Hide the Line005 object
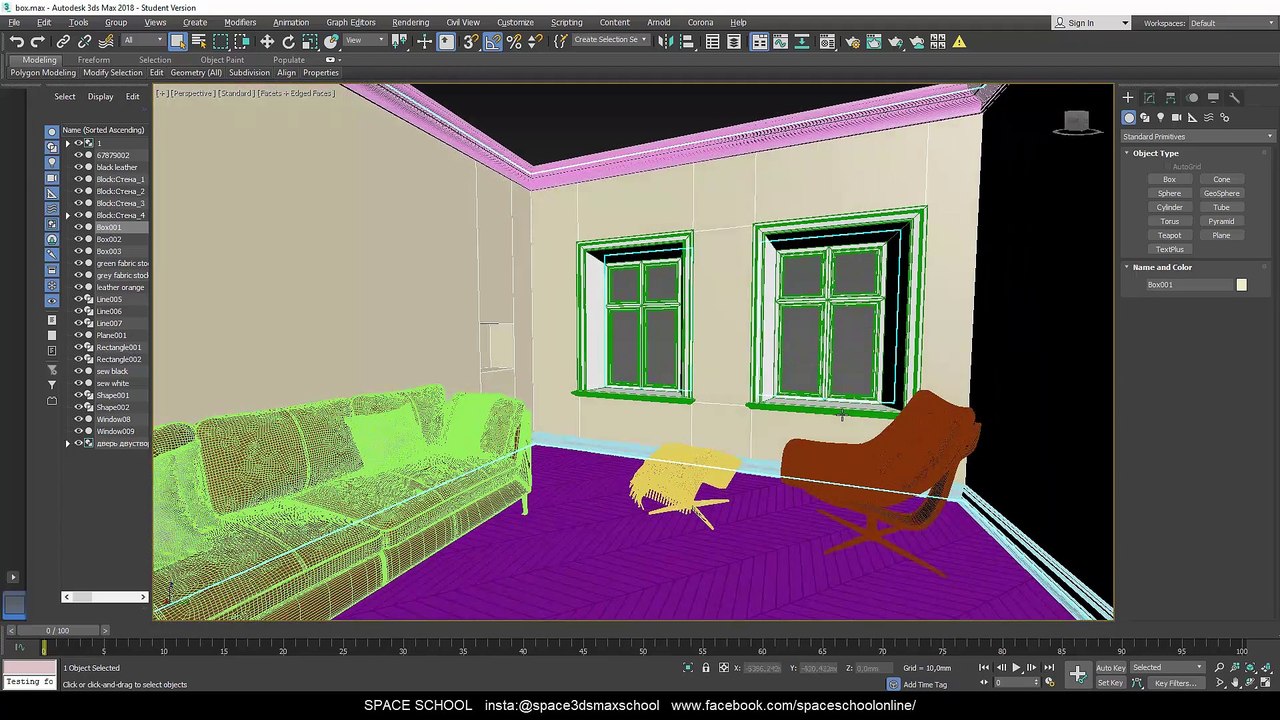The width and height of the screenshot is (1280, 720). [78, 299]
